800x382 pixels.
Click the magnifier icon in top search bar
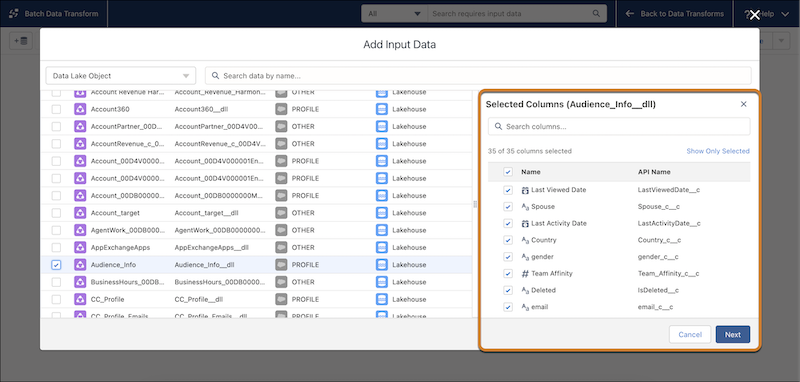(x=596, y=14)
